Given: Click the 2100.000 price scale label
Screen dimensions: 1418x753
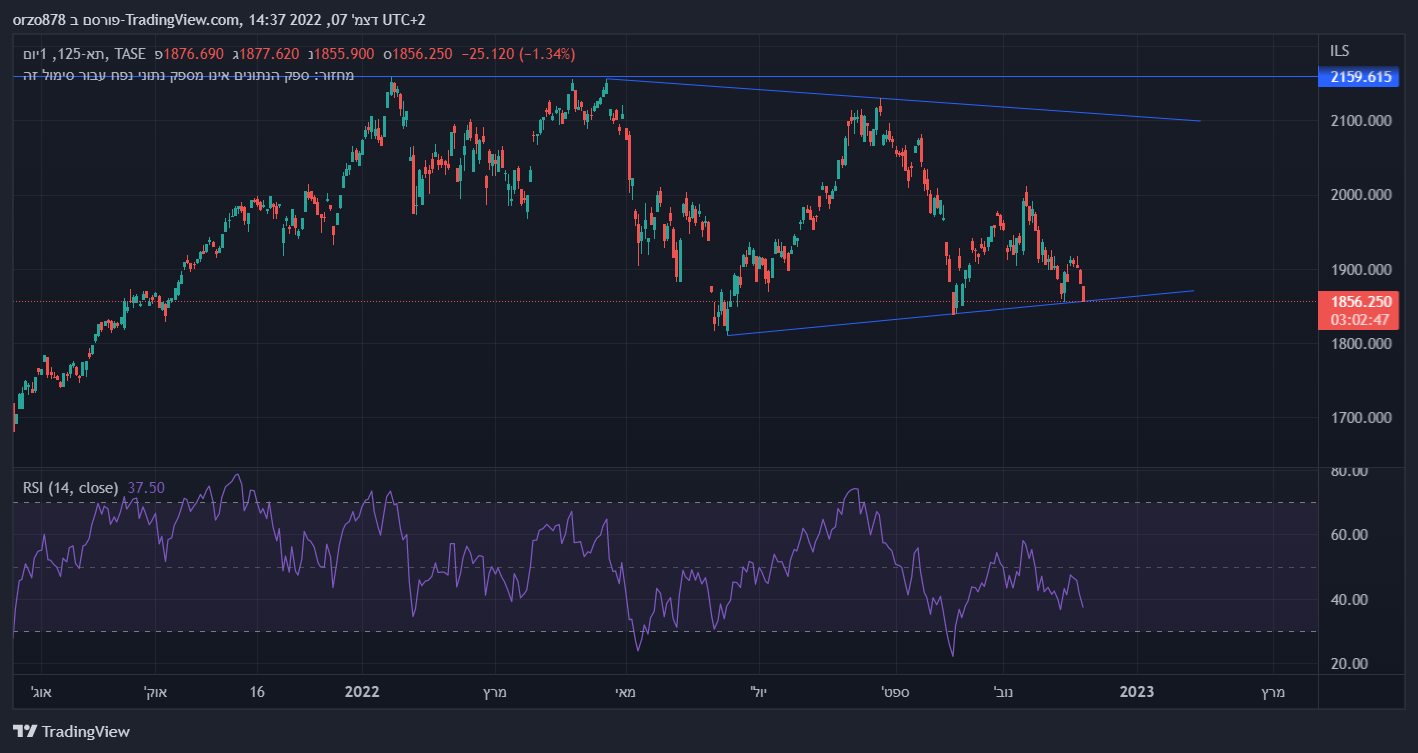Looking at the screenshot, I should [x=1360, y=121].
